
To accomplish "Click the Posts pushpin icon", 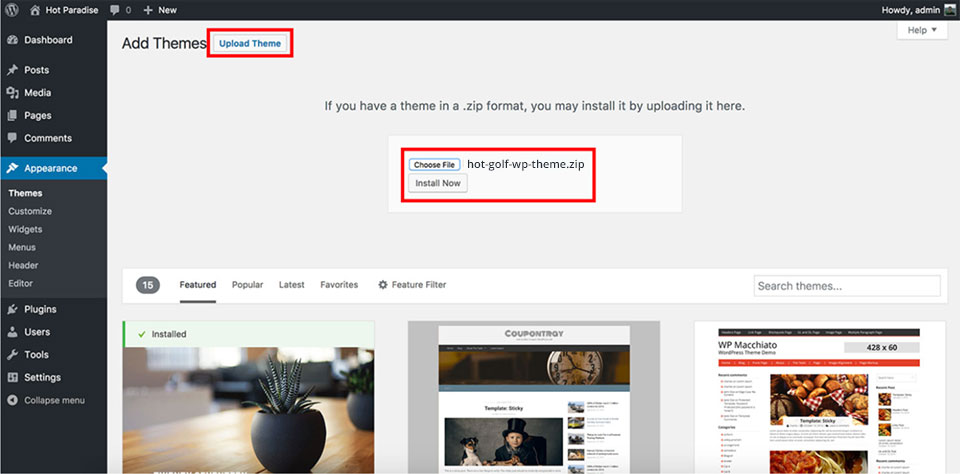I will pos(12,70).
